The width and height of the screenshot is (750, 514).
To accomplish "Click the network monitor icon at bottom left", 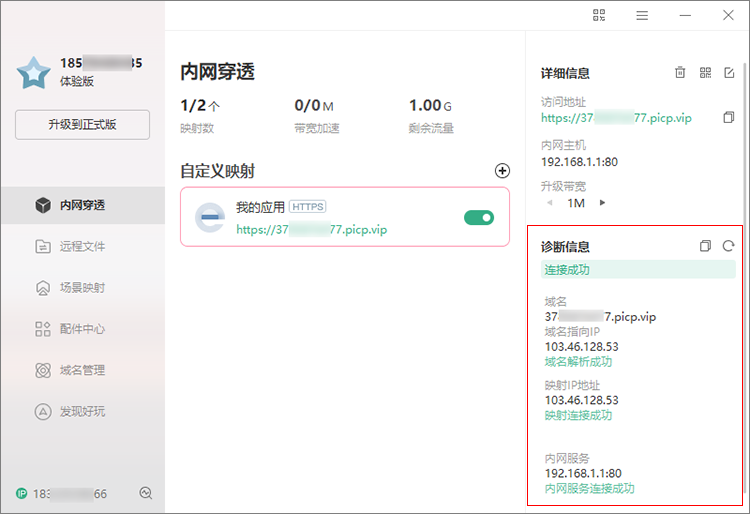I will (x=146, y=493).
